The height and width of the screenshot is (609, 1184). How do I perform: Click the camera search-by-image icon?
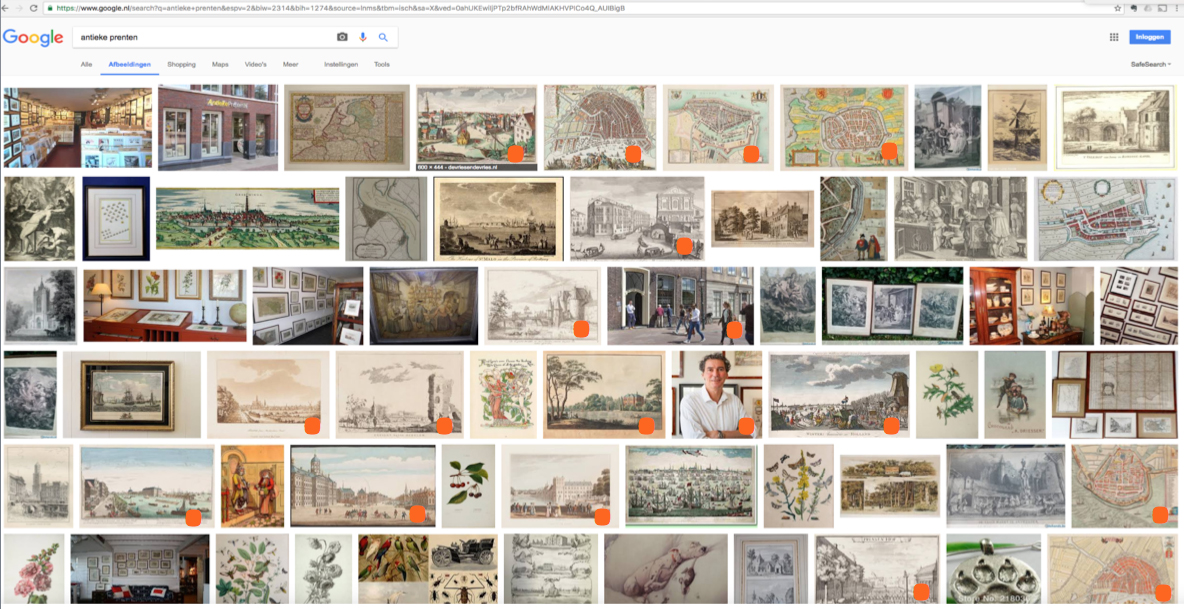[x=342, y=37]
